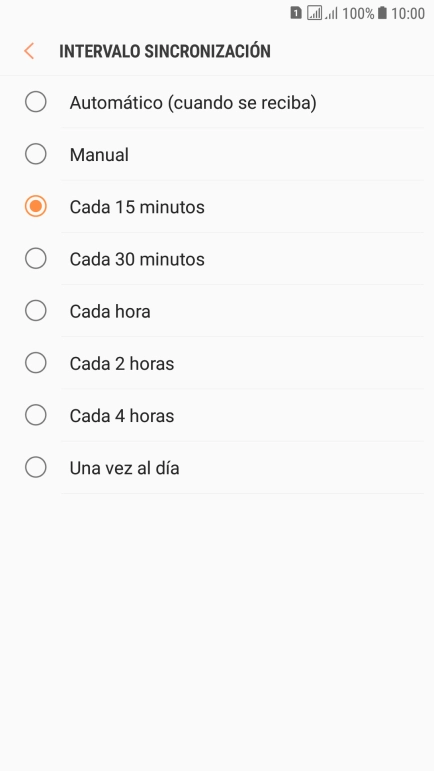The height and width of the screenshot is (771, 434).
Task: Select the Cada 2 horas radio button
Action: point(36,362)
